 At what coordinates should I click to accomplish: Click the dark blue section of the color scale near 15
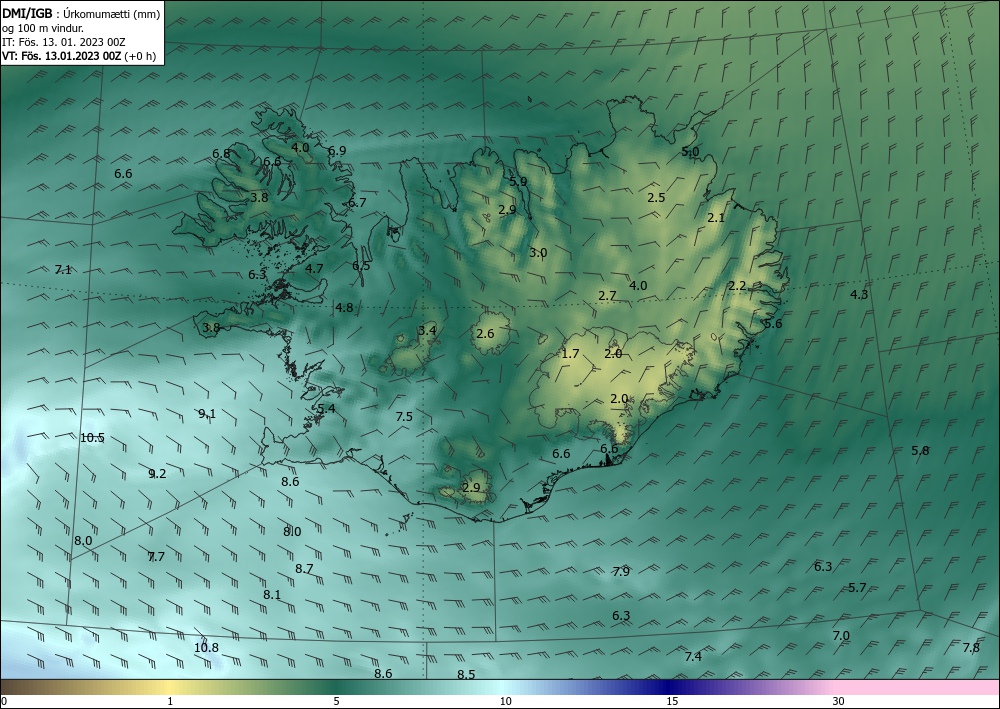[x=670, y=687]
